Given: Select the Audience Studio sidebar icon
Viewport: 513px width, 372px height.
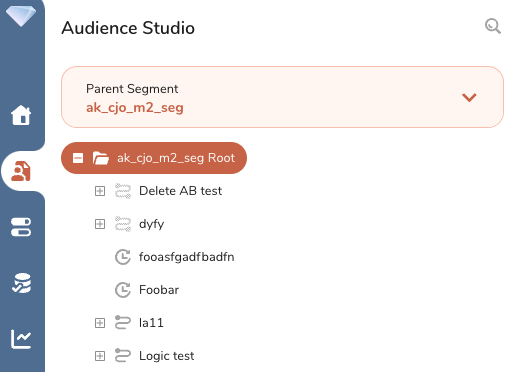Looking at the screenshot, I should click(21, 171).
